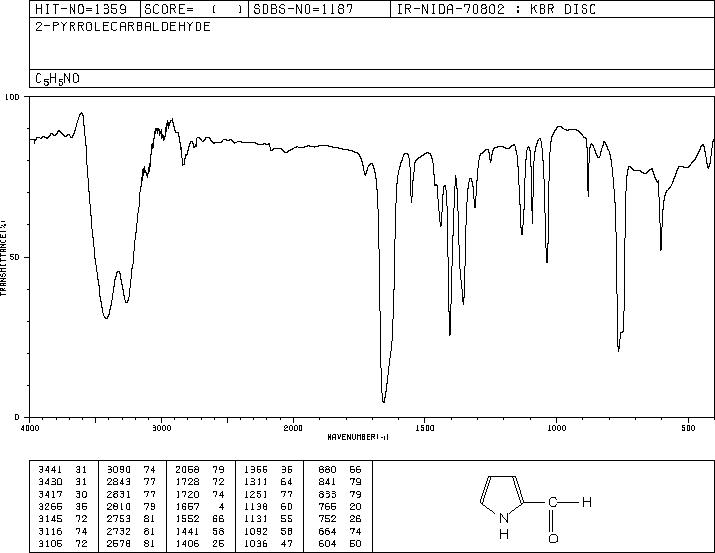Click the broad N-H peak minimum near 3430
Image resolution: width=715 pixels, height=553 pixels.
[x=106, y=317]
